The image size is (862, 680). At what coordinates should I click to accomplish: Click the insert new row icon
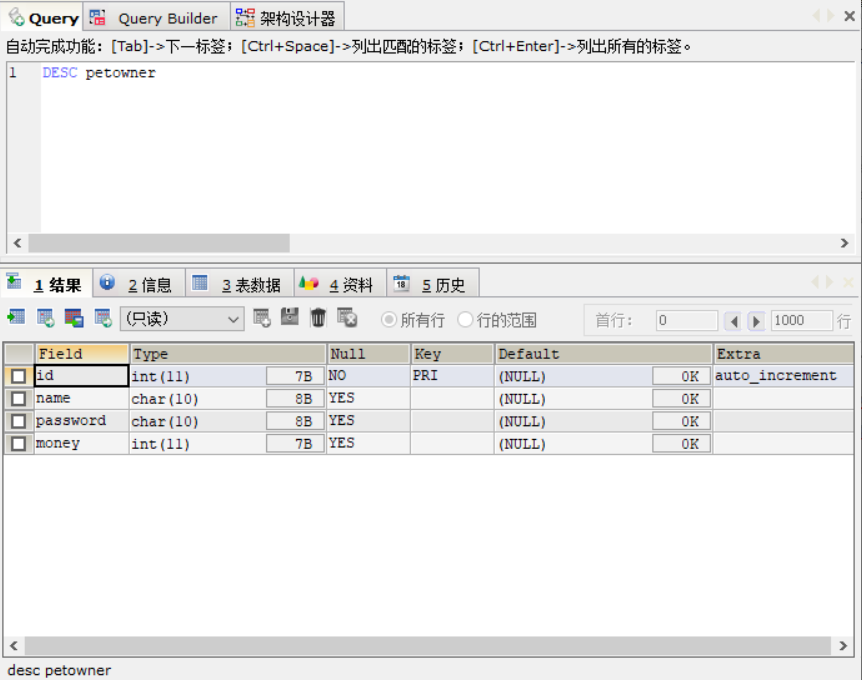click(262, 318)
